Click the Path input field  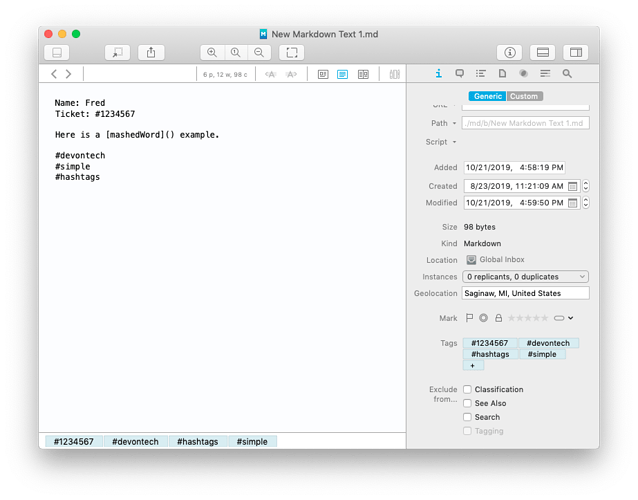click(x=525, y=123)
